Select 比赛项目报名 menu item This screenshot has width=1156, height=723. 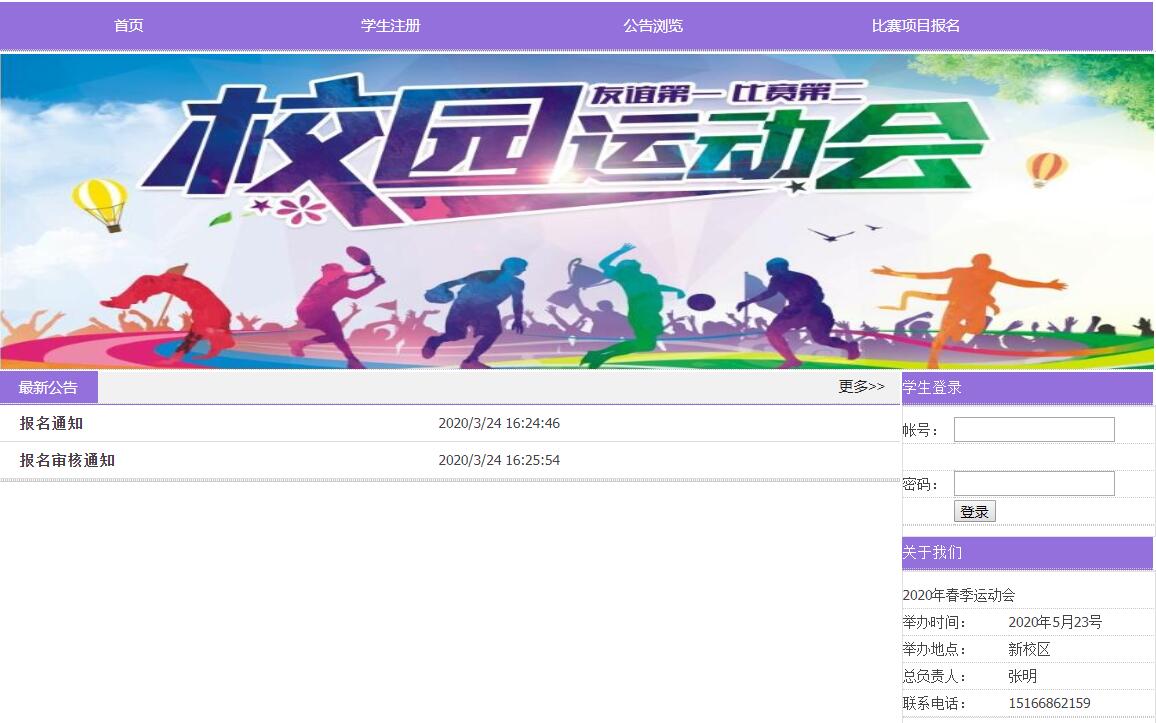pyautogui.click(x=916, y=26)
